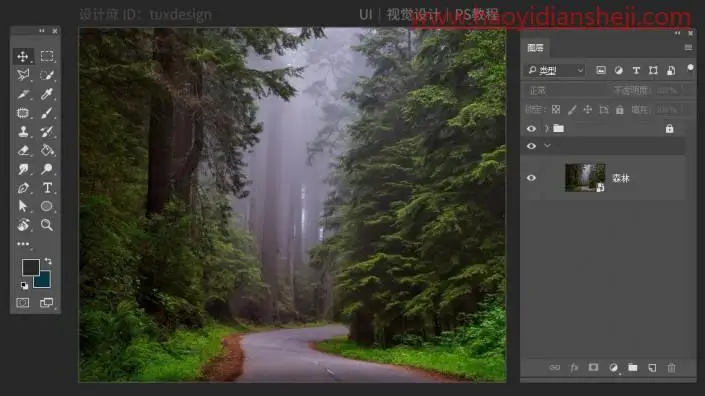Add a layer style with fx button
The image size is (705, 396).
click(x=574, y=368)
